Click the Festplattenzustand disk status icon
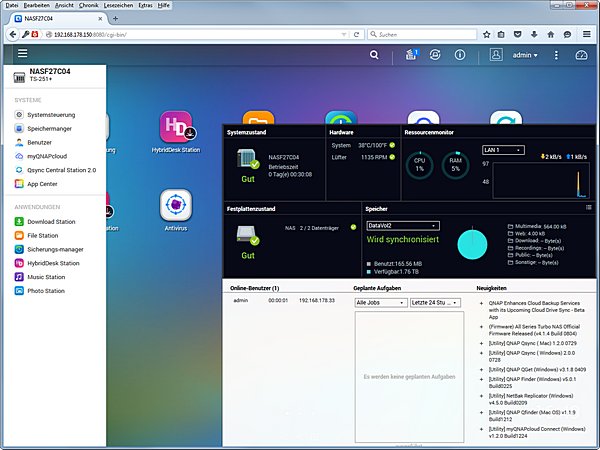 coord(248,235)
